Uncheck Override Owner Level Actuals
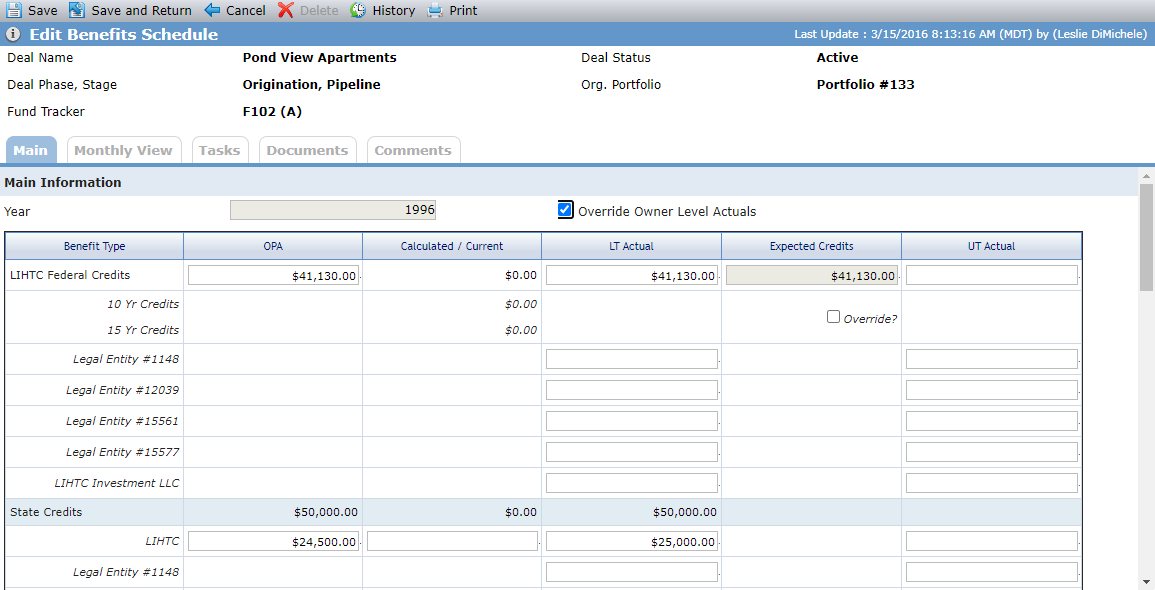1155x590 pixels. pyautogui.click(x=565, y=211)
